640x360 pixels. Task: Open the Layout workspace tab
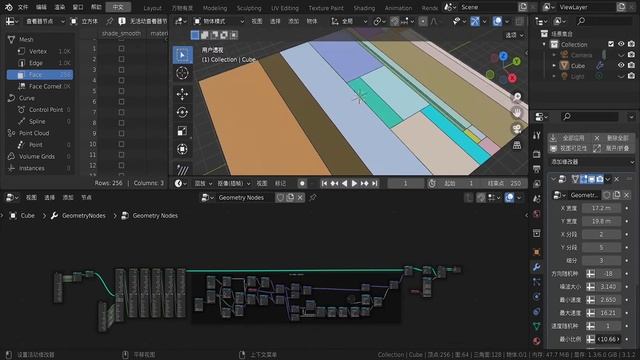click(x=153, y=8)
